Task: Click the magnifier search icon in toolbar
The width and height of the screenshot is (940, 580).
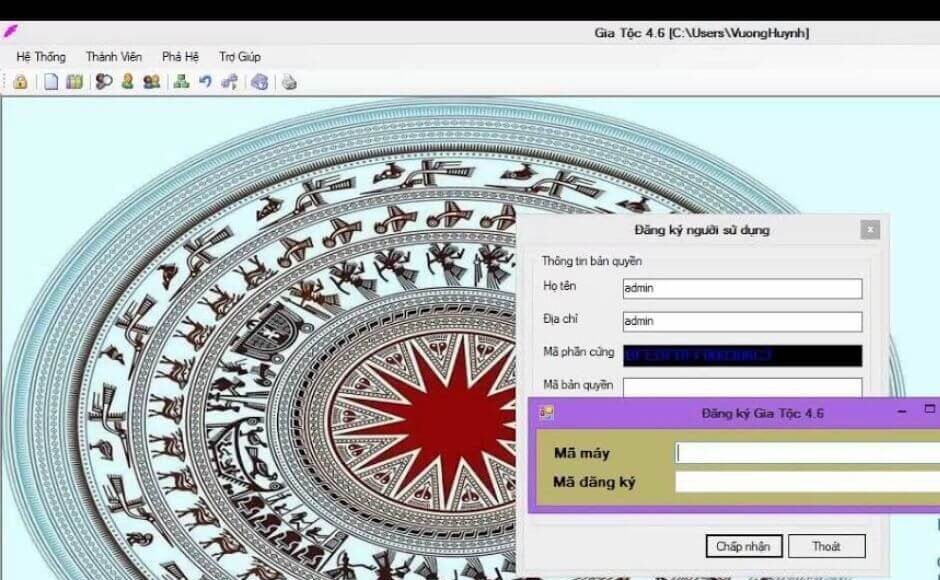Action: 104,82
